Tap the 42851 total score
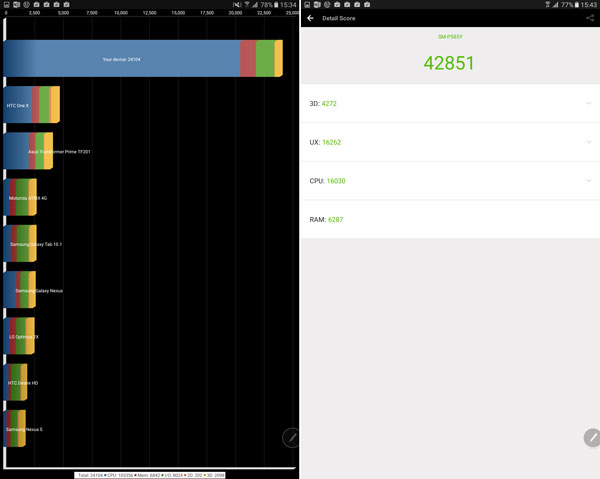 tap(447, 62)
